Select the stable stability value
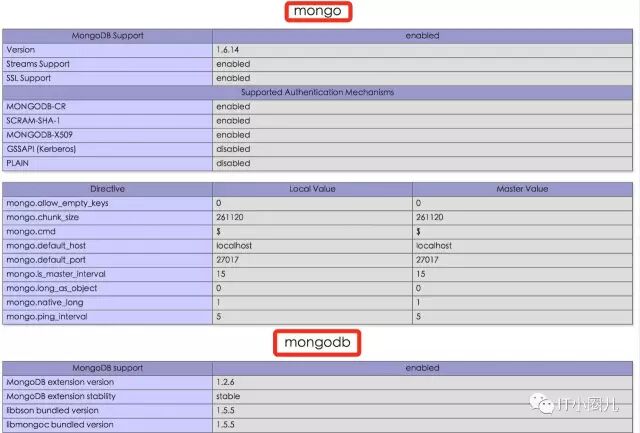 tap(228, 397)
